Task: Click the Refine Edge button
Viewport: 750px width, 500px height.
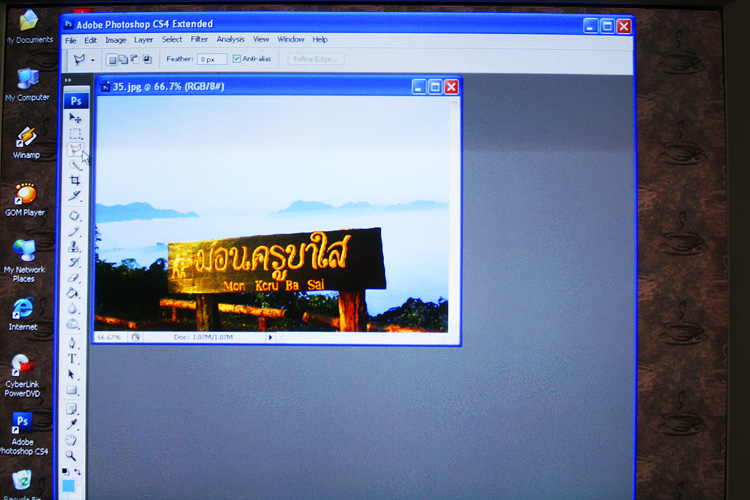Action: tap(316, 59)
